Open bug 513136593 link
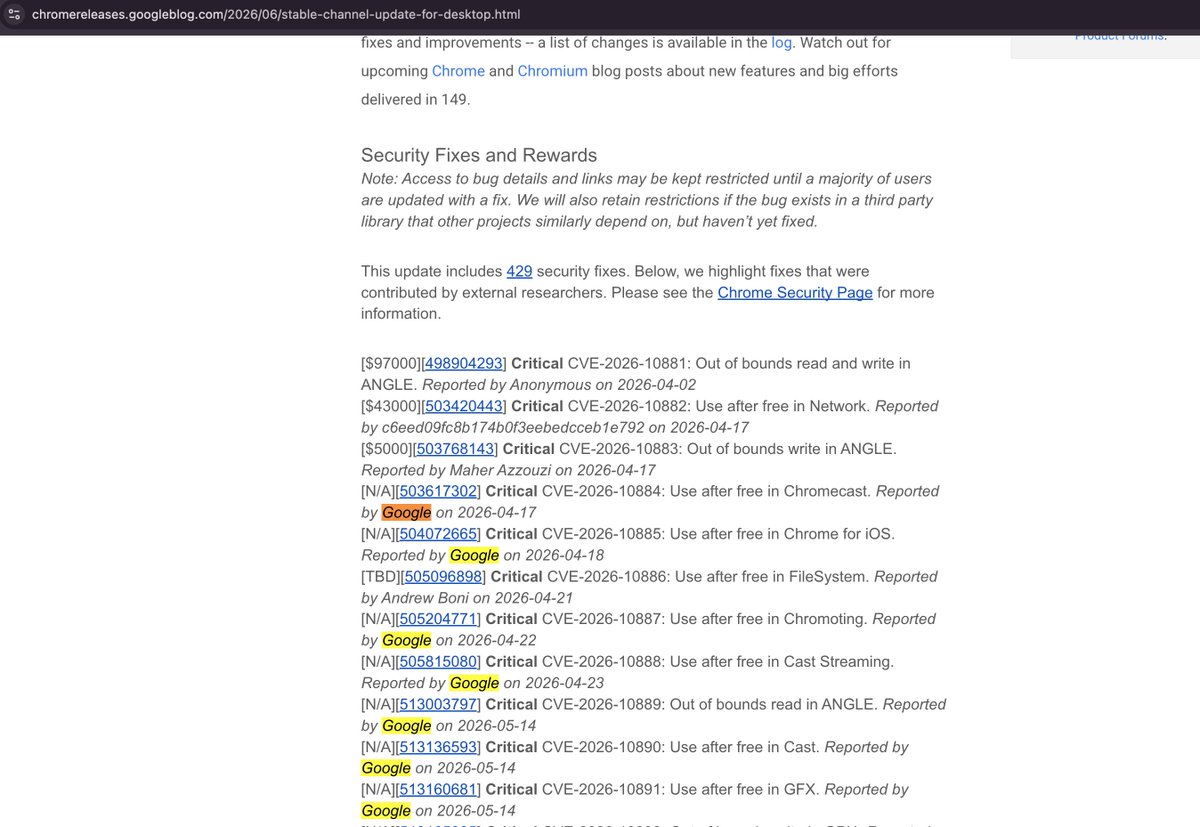Screen dimensions: 1200x827 438,747
